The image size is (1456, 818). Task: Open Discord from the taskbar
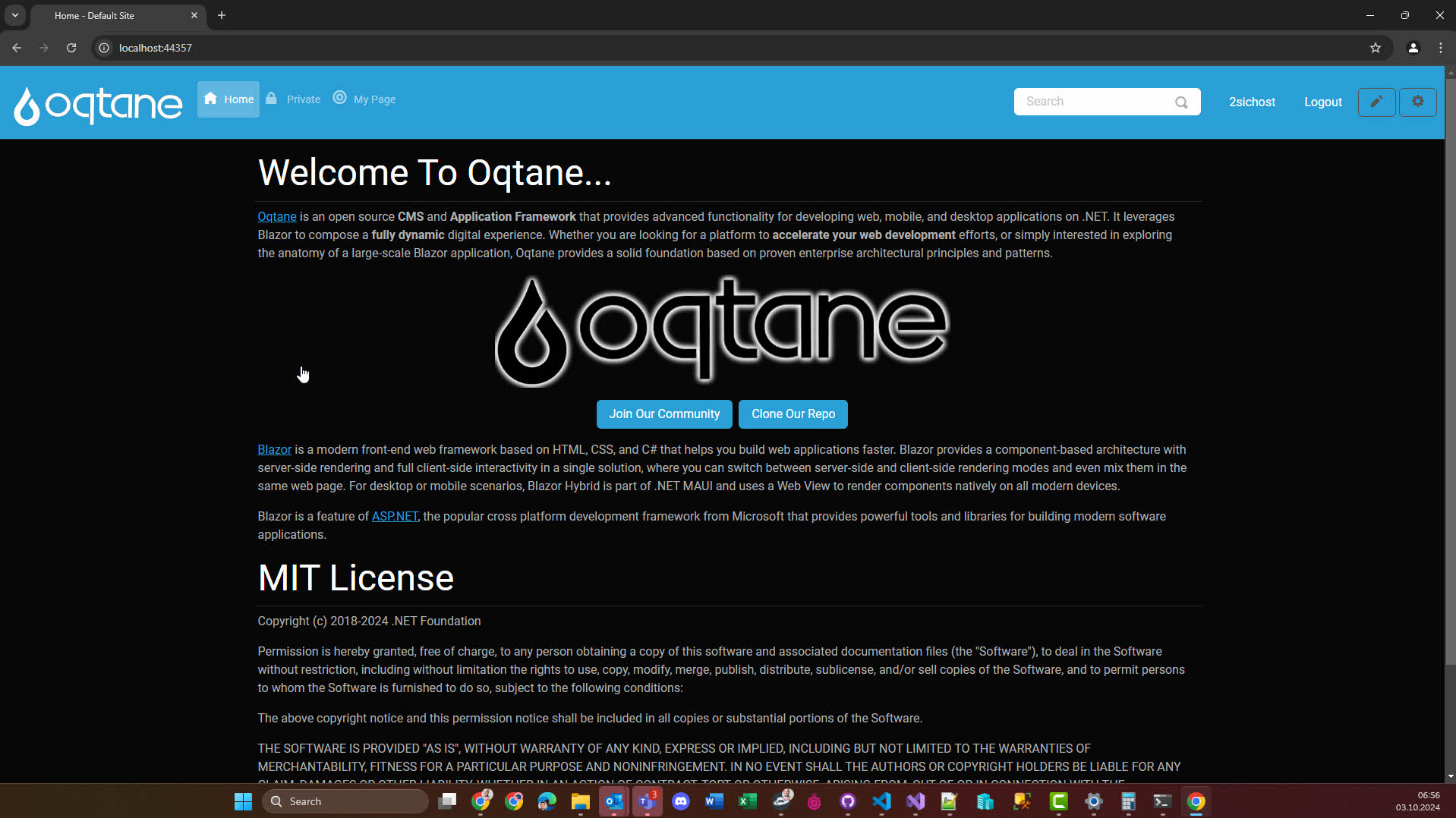681,801
